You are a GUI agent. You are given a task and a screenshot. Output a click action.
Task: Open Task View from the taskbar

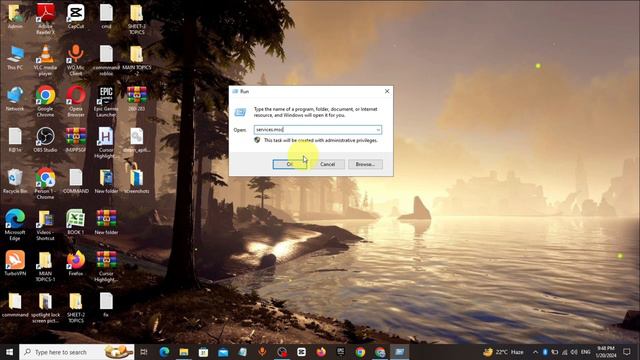coord(144,352)
